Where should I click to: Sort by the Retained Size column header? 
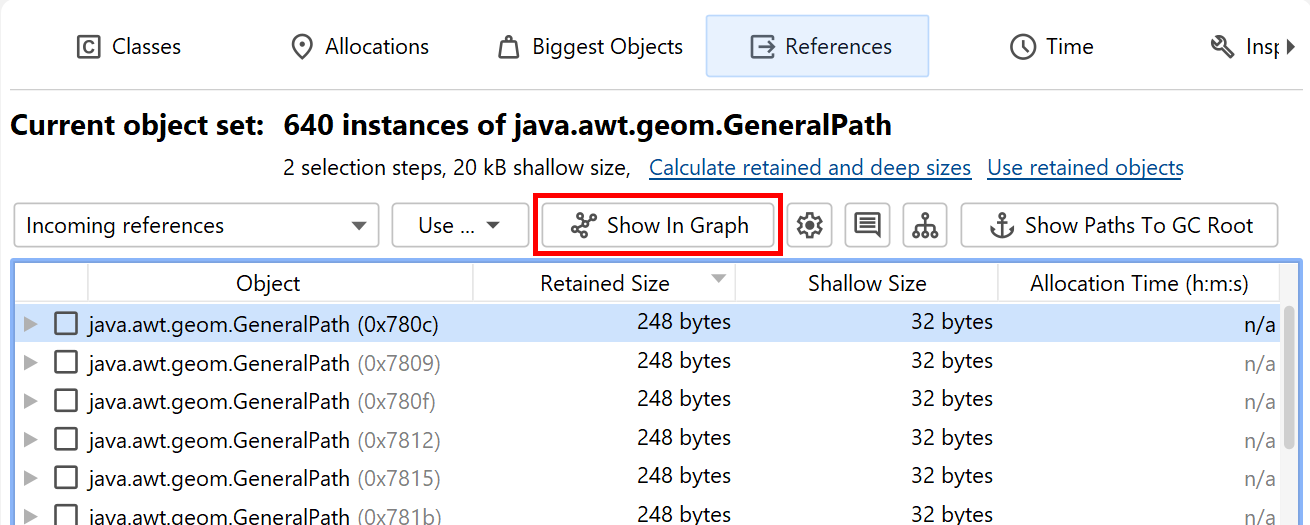[x=604, y=284]
